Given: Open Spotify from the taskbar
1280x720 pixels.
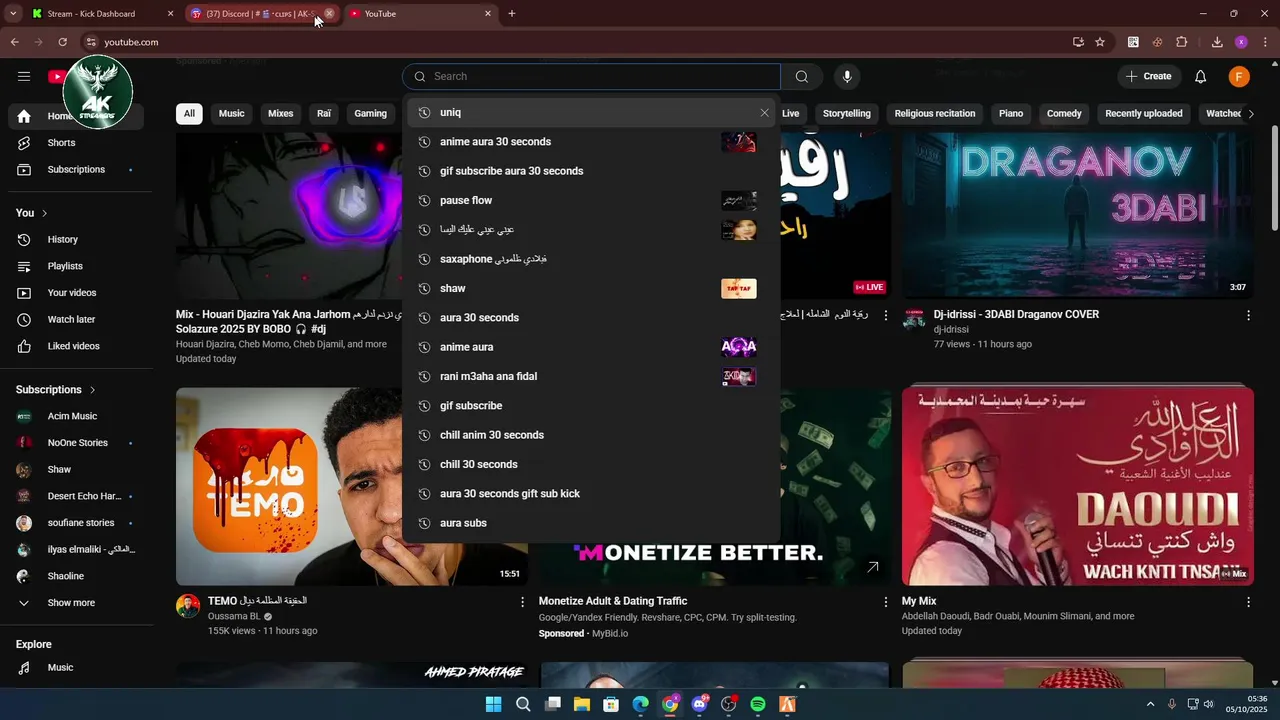Looking at the screenshot, I should click(x=758, y=705).
